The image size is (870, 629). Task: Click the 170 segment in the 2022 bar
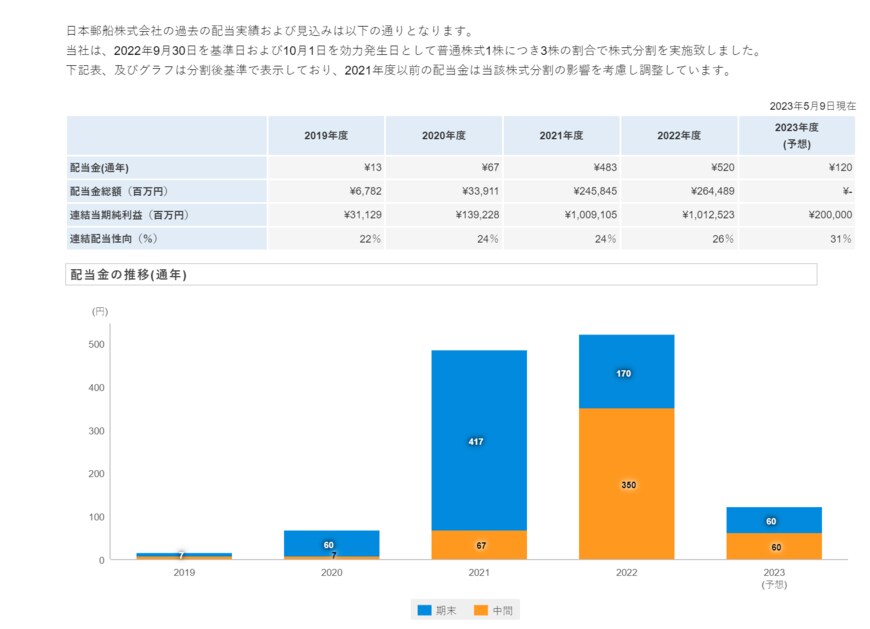[x=624, y=374]
